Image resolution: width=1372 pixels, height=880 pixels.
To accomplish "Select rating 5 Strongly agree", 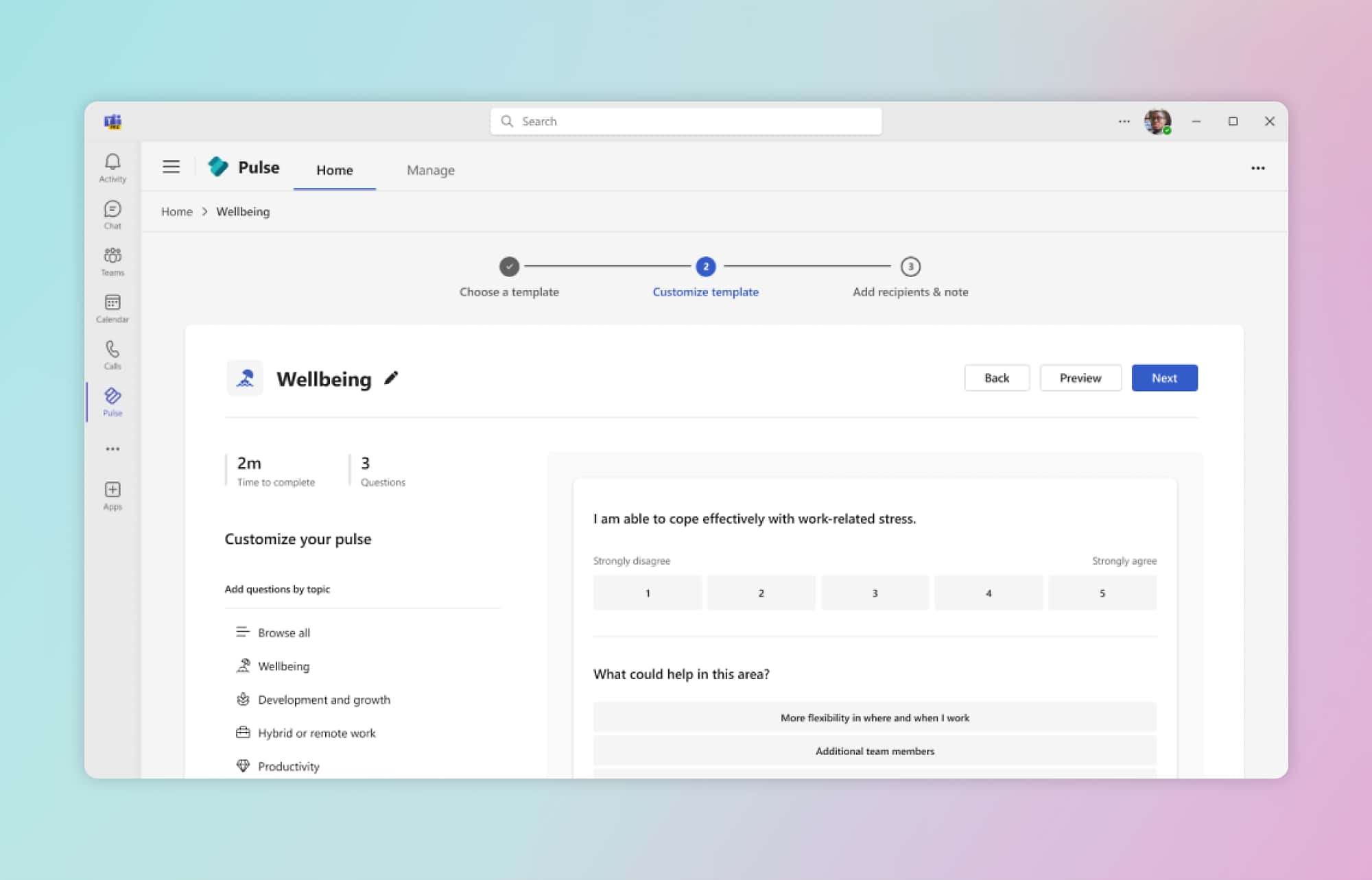I will [1102, 593].
